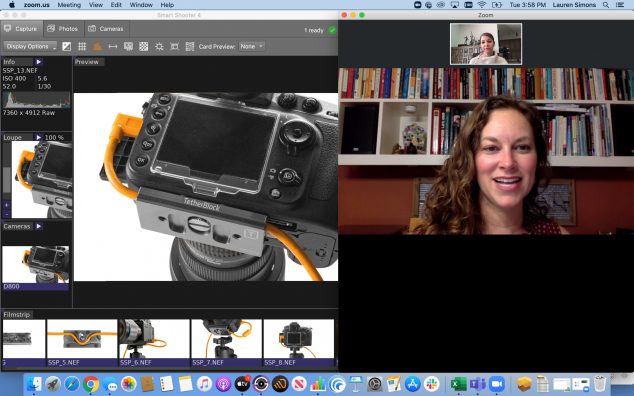Click the 100 % loupe zoom value
The height and width of the screenshot is (396, 634).
coord(54,138)
